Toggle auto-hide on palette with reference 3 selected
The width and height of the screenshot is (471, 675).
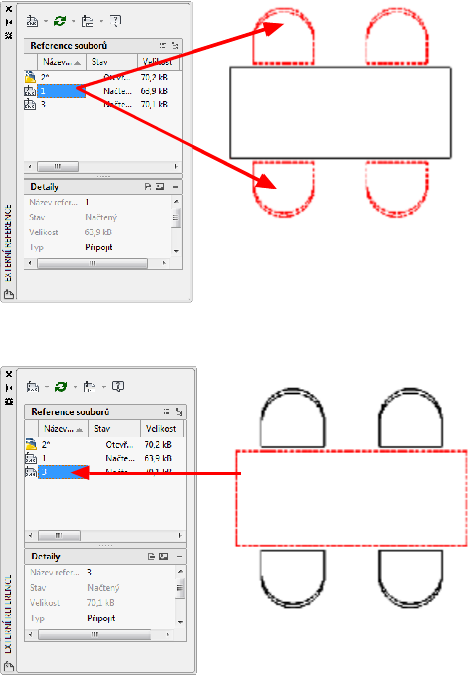tap(9, 388)
